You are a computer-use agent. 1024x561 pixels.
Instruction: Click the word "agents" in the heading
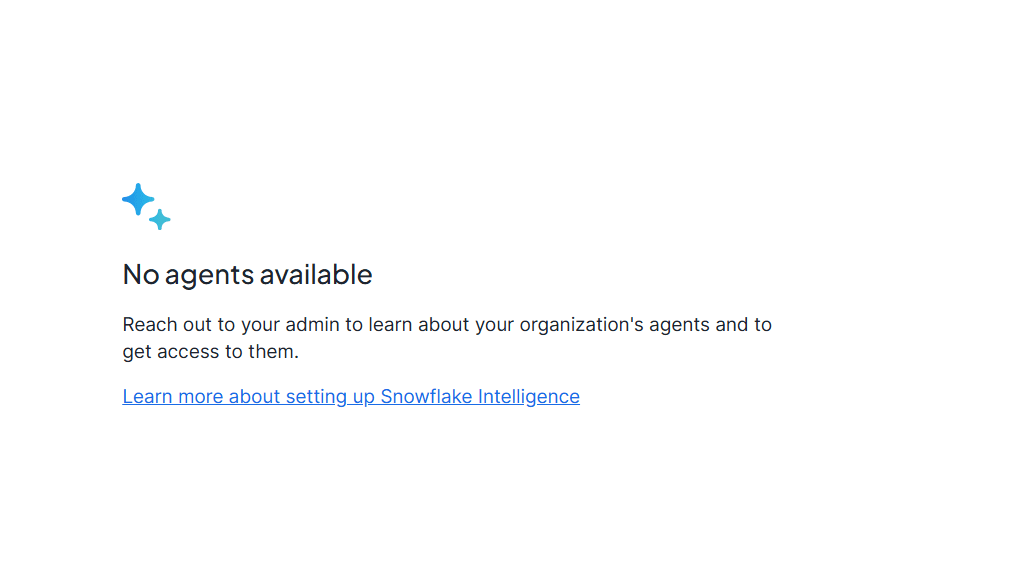tap(208, 274)
